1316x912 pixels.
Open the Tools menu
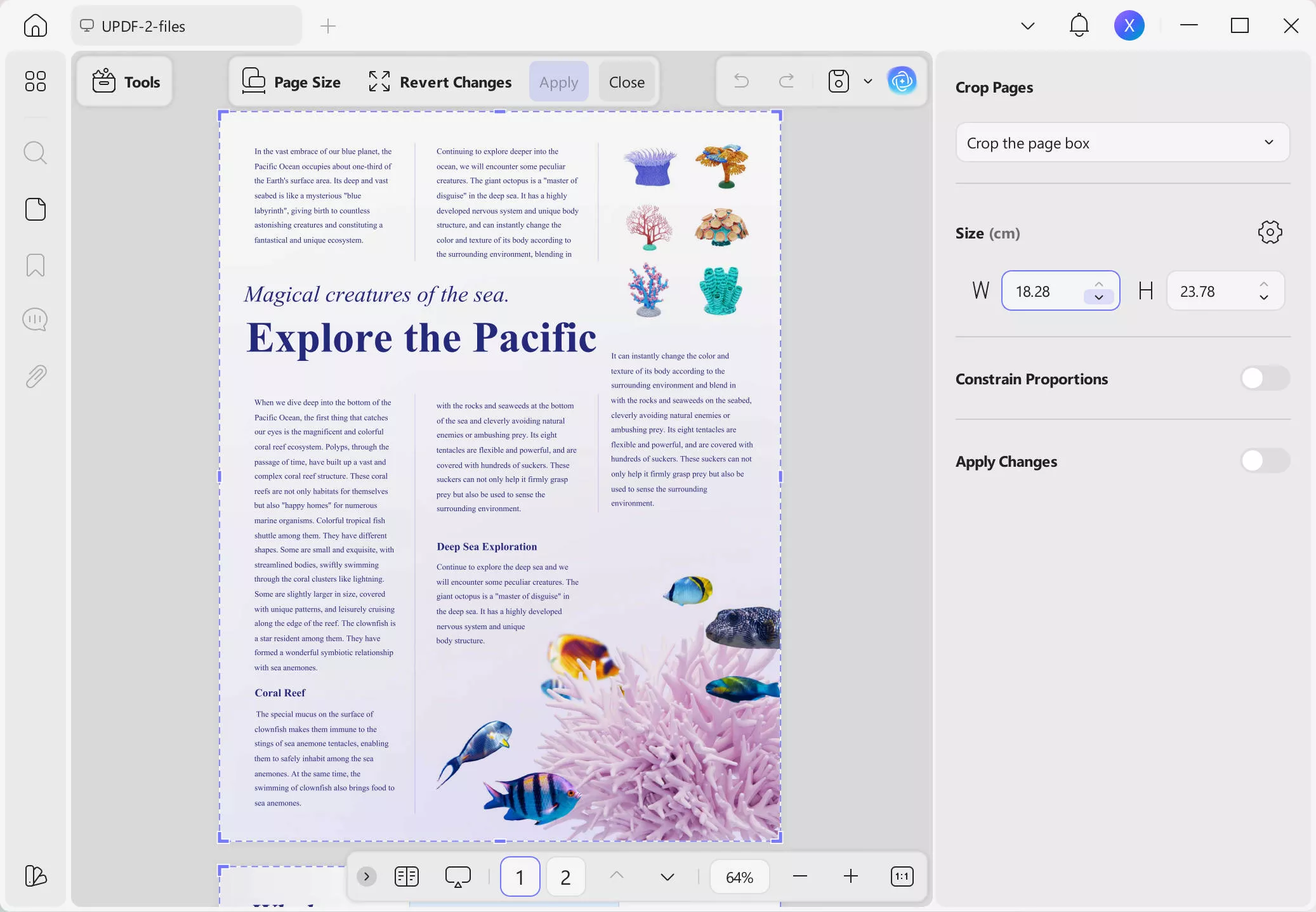[125, 81]
